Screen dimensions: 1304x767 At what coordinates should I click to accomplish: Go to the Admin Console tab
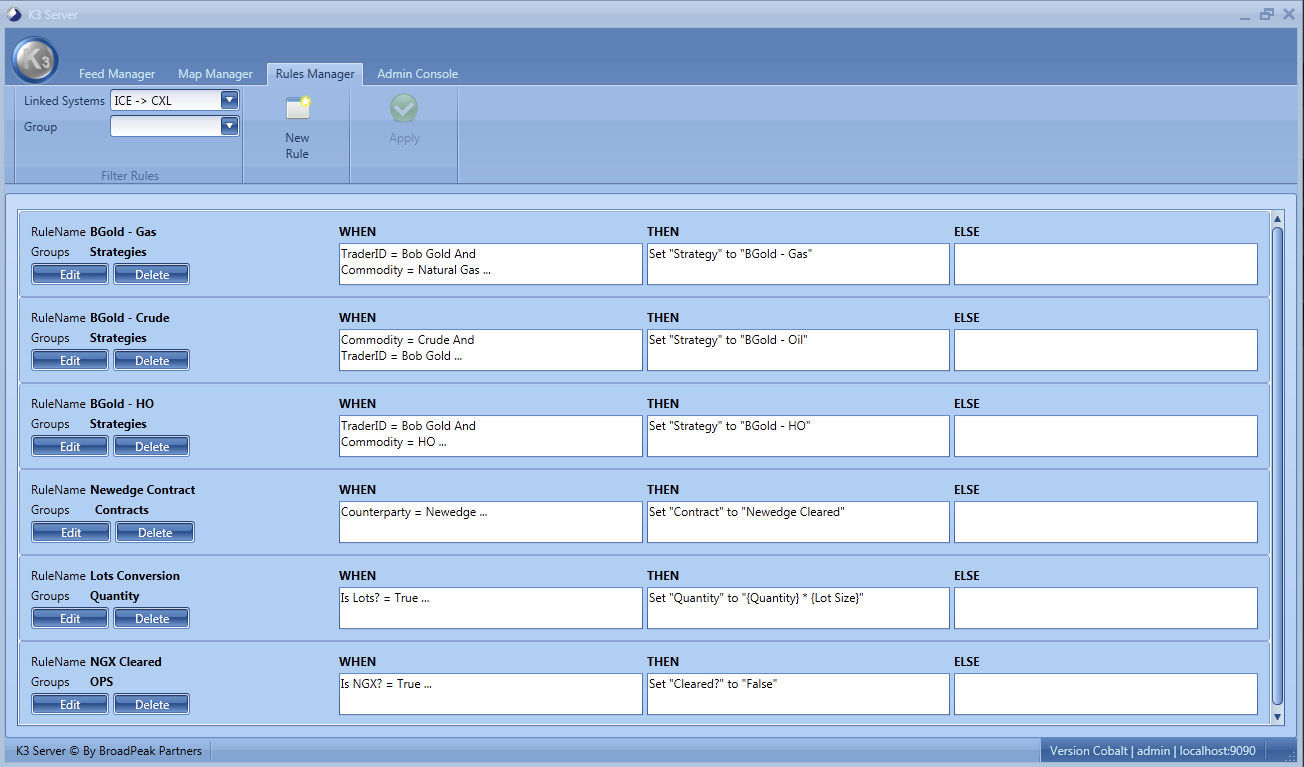[417, 74]
